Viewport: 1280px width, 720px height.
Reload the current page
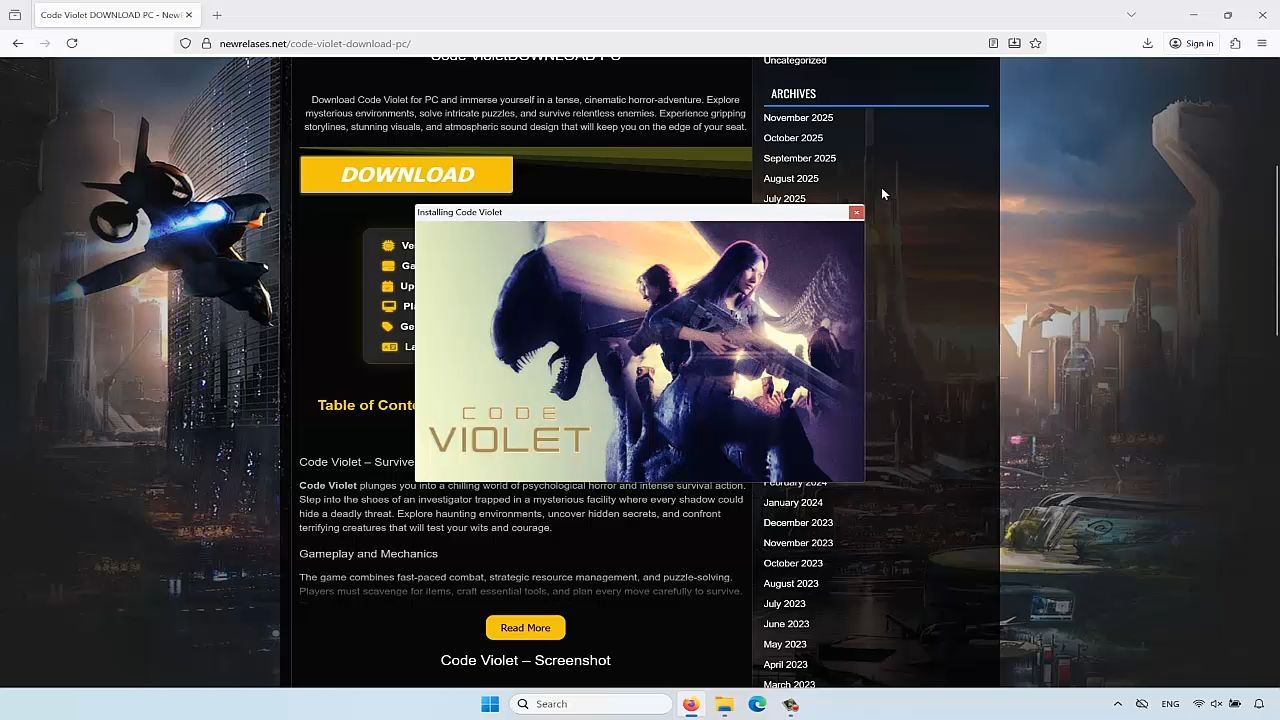point(72,43)
